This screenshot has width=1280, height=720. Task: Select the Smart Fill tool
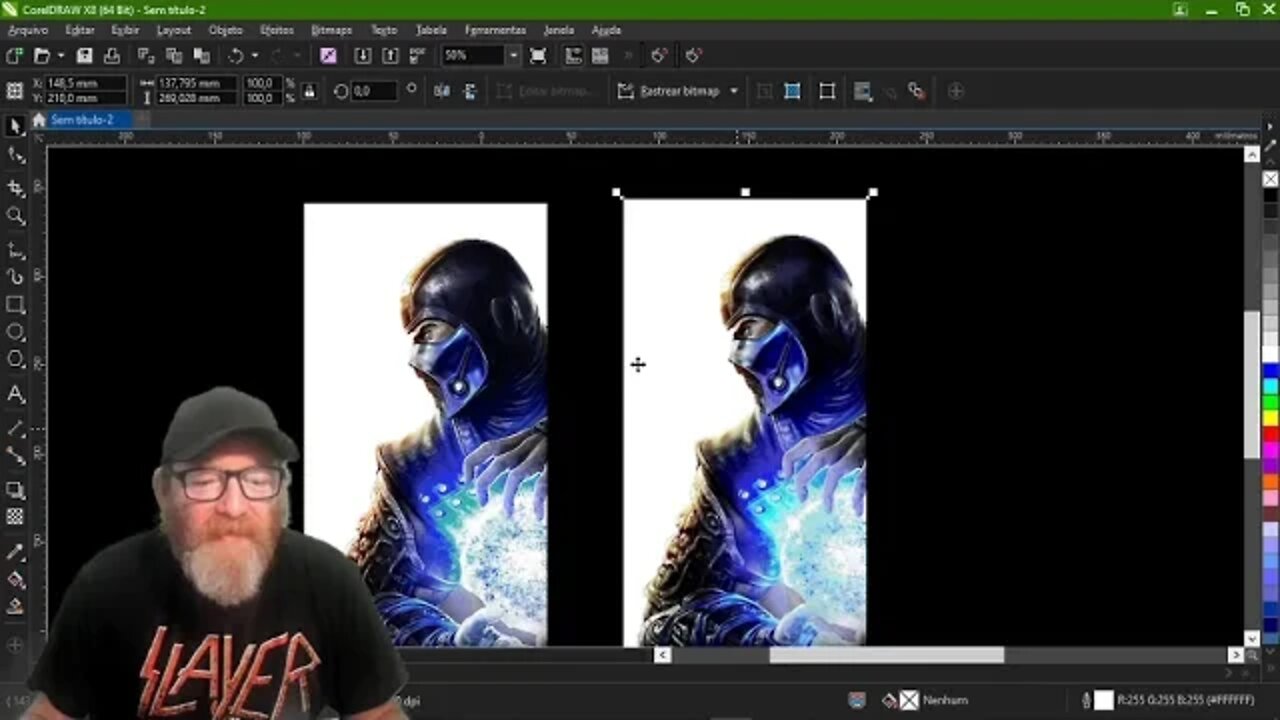[15, 606]
